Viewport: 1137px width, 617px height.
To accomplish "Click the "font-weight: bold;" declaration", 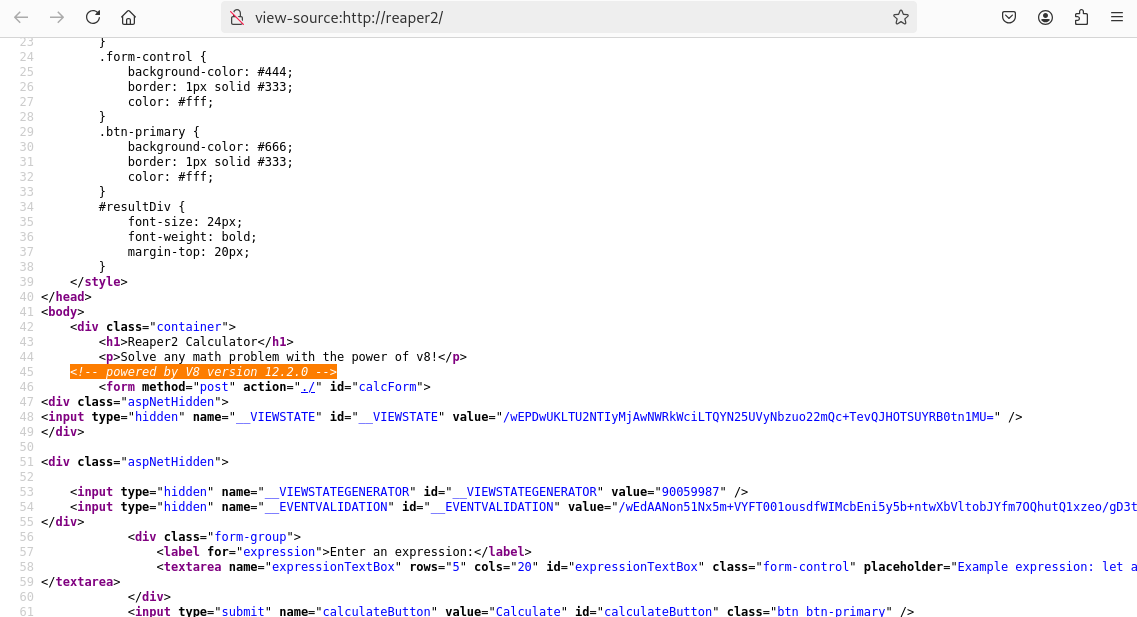I will [x=192, y=237].
